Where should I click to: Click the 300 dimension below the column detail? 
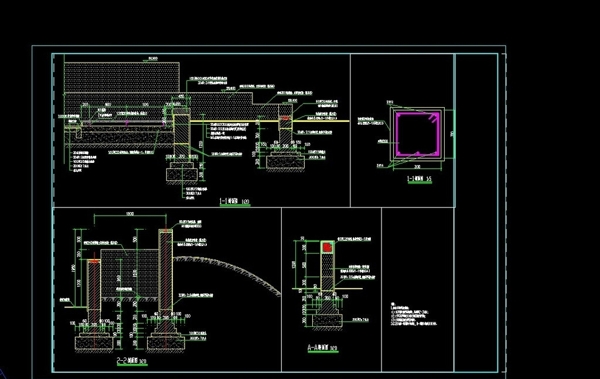coord(417,167)
